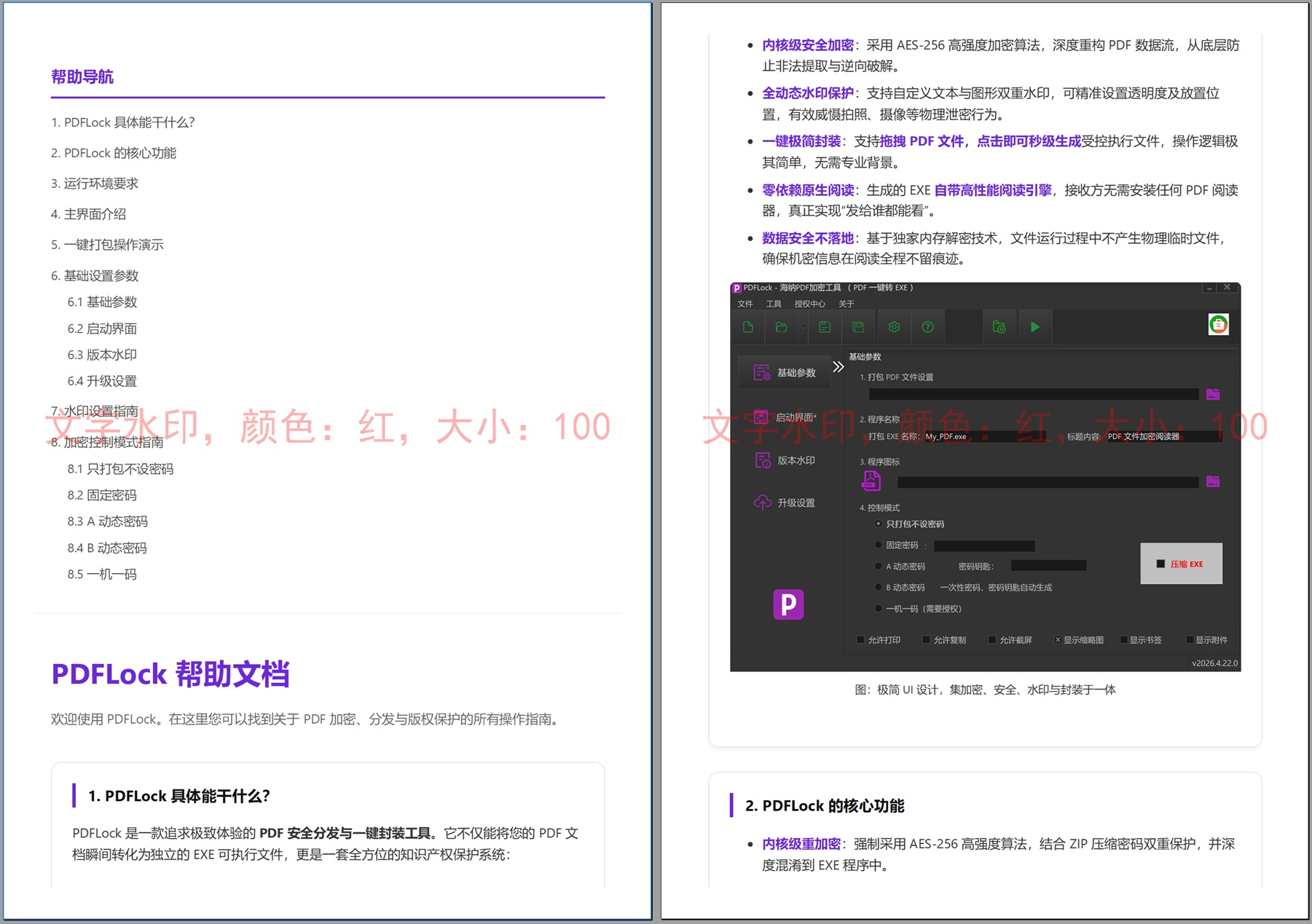Click the 固定密码 password input field
1312x924 pixels.
tap(984, 545)
